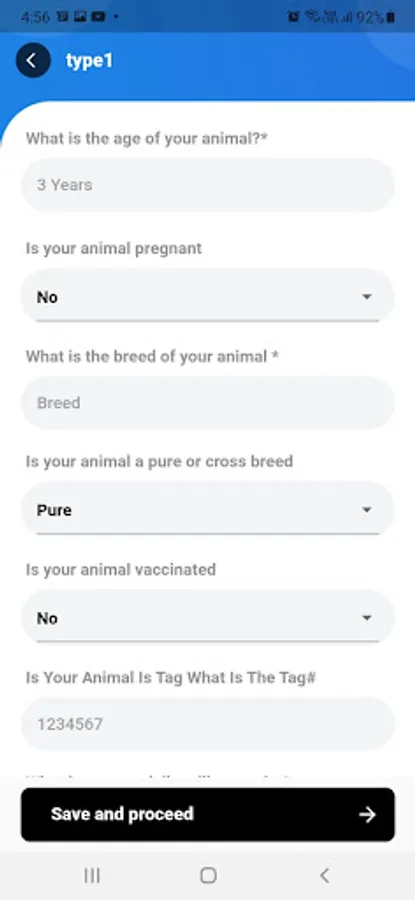Tap the YouTube notification icon in status bar
This screenshot has height=900, width=415.
98,17
